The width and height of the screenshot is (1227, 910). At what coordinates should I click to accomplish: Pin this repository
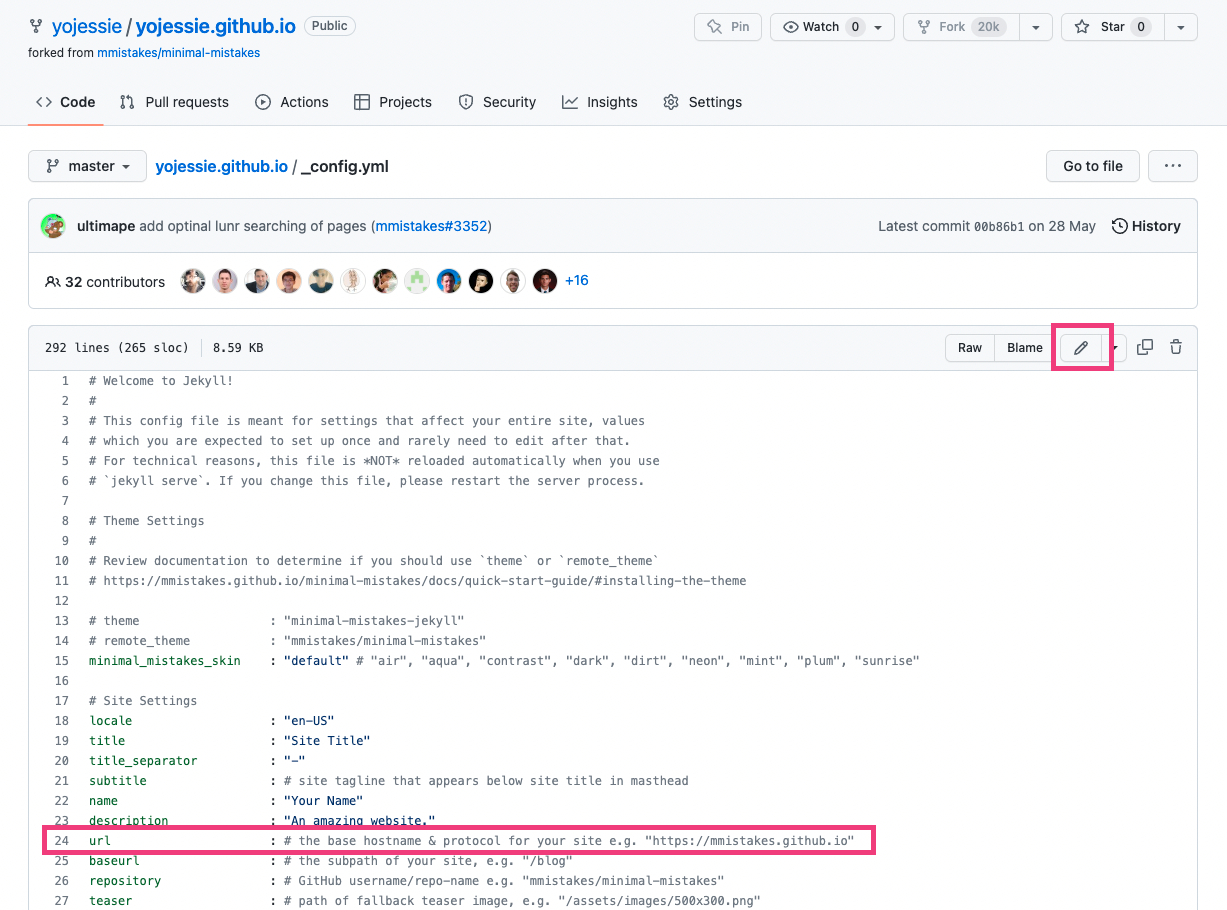[x=728, y=27]
